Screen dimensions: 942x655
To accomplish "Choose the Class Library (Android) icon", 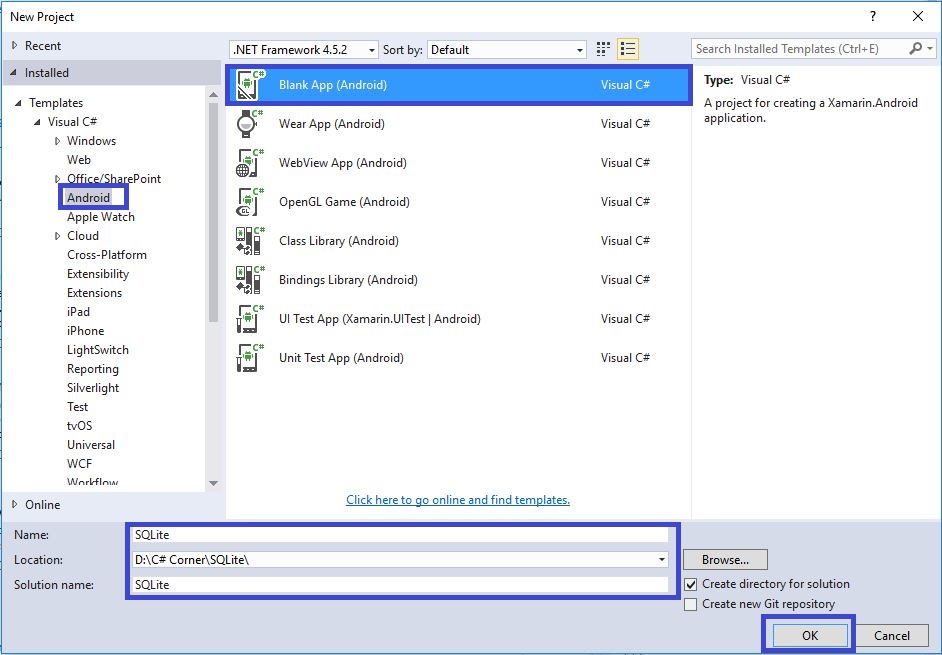I will pos(248,240).
